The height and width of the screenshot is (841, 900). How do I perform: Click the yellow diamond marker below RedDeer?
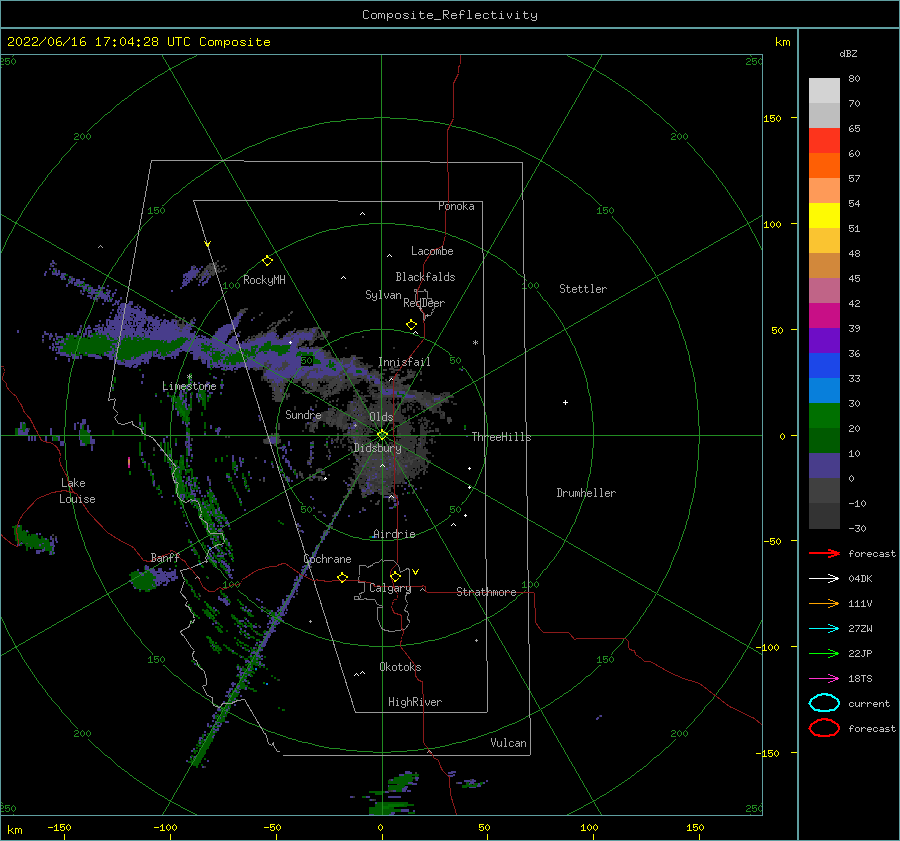point(412,325)
